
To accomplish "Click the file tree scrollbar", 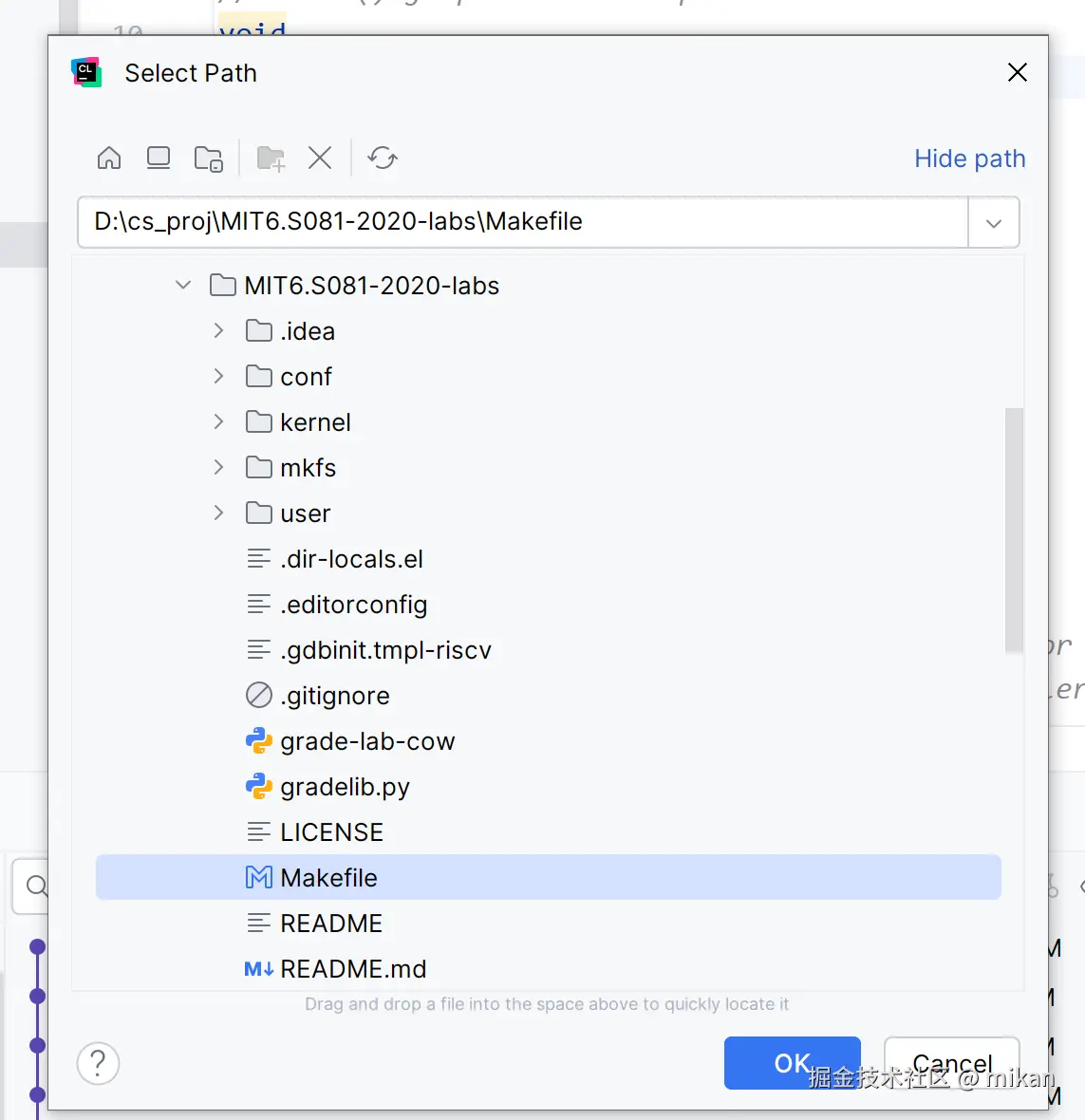I will click(x=1014, y=530).
